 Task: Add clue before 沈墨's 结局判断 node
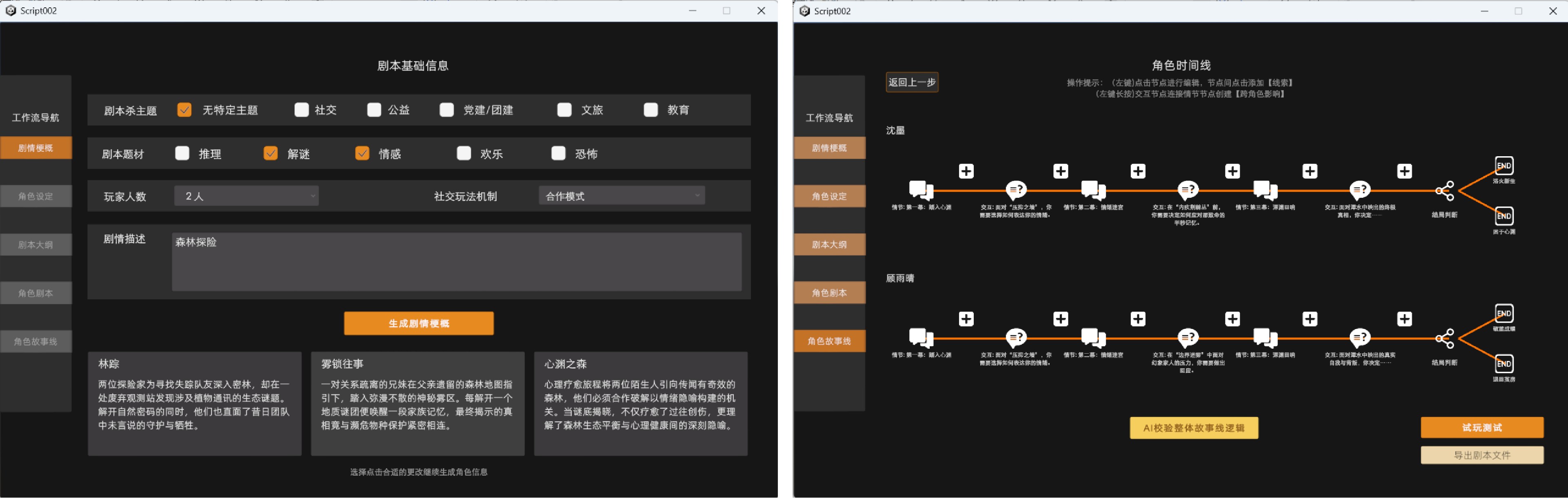[1404, 171]
